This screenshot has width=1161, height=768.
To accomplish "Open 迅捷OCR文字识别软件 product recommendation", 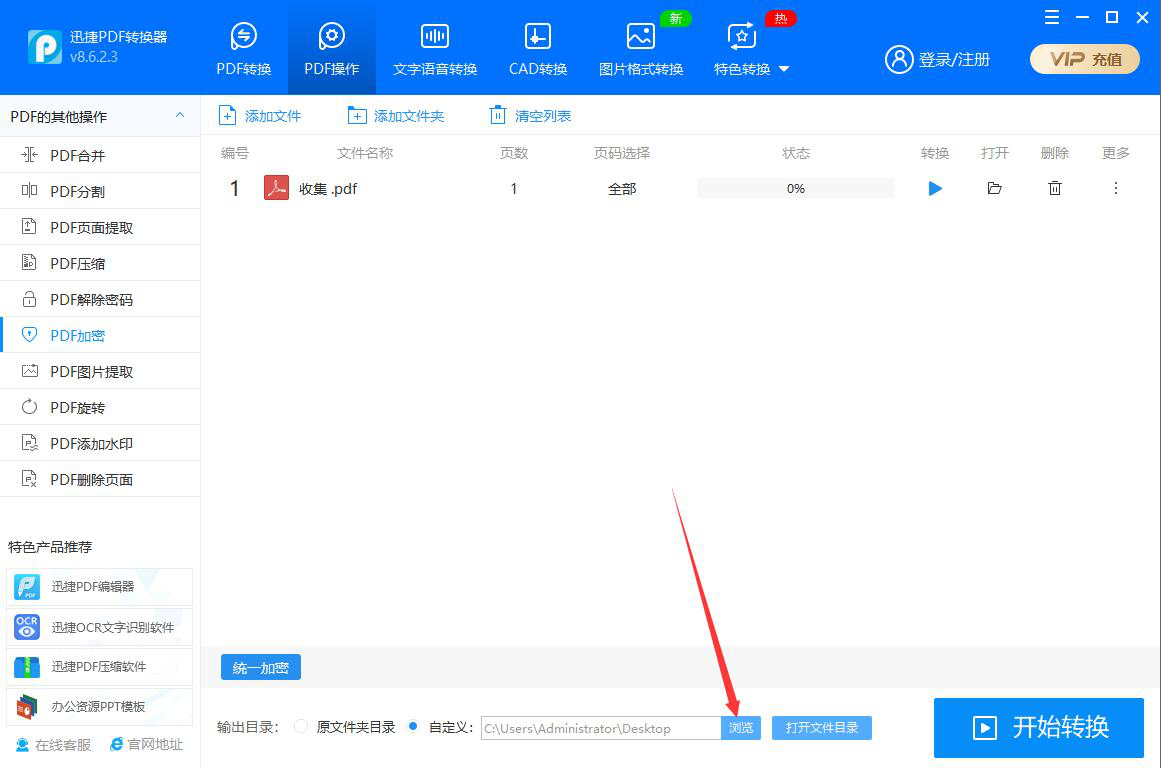I will pyautogui.click(x=99, y=627).
